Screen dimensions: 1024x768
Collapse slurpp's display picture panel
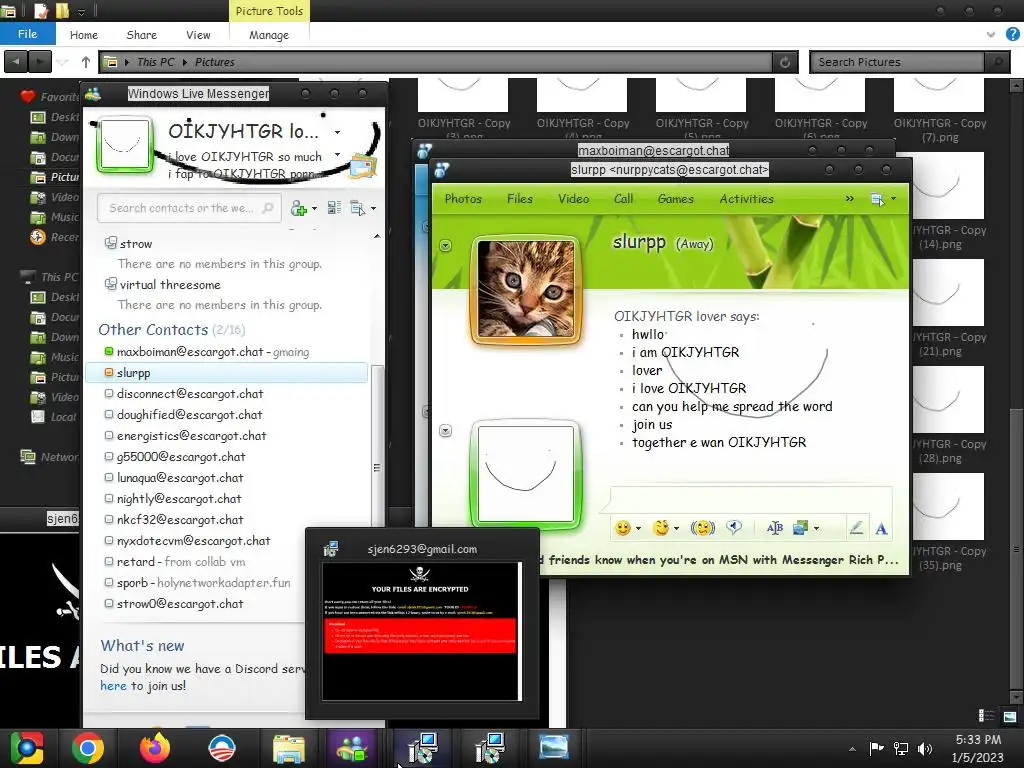click(x=445, y=246)
